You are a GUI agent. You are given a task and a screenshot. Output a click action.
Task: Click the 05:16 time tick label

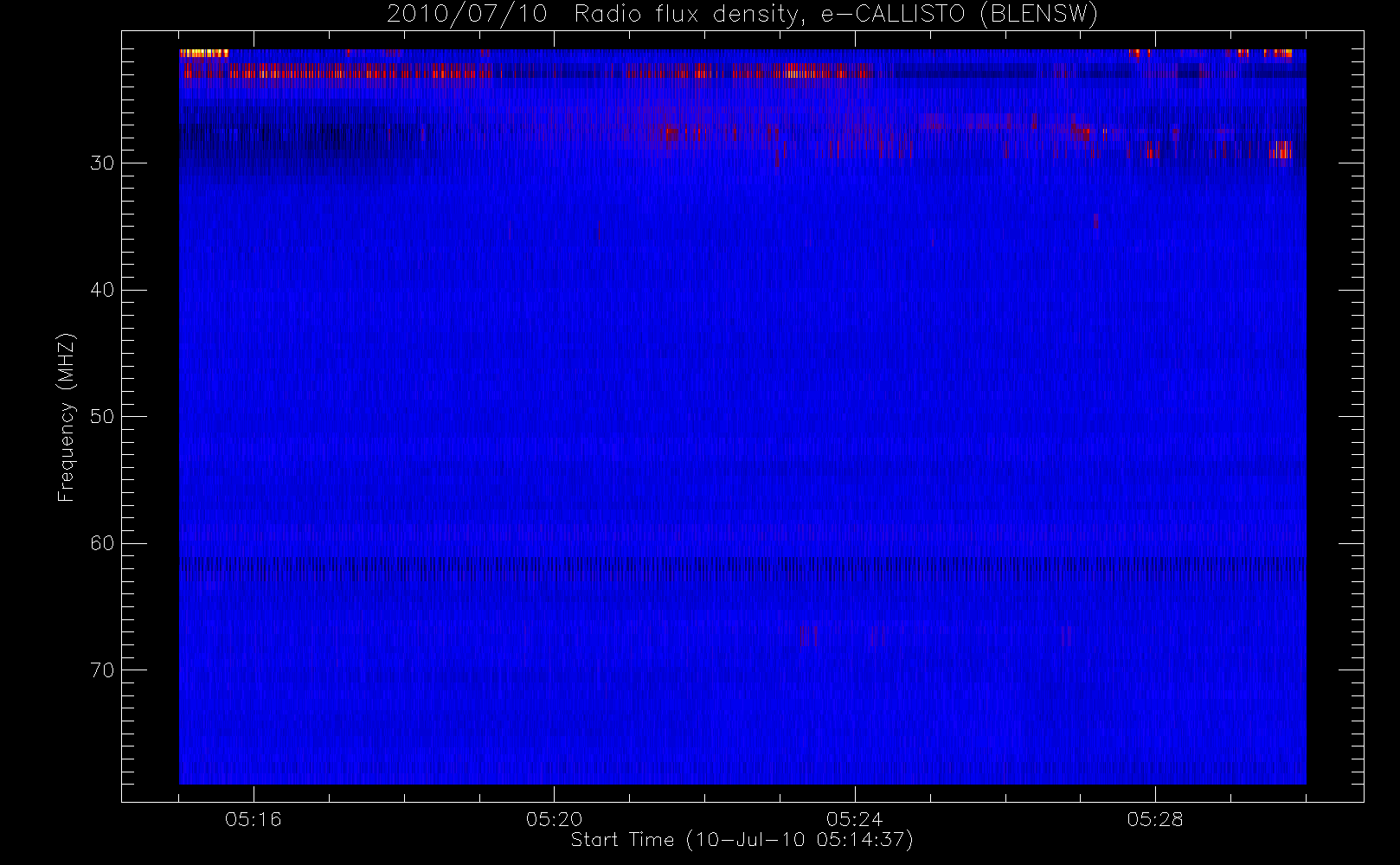click(x=254, y=819)
